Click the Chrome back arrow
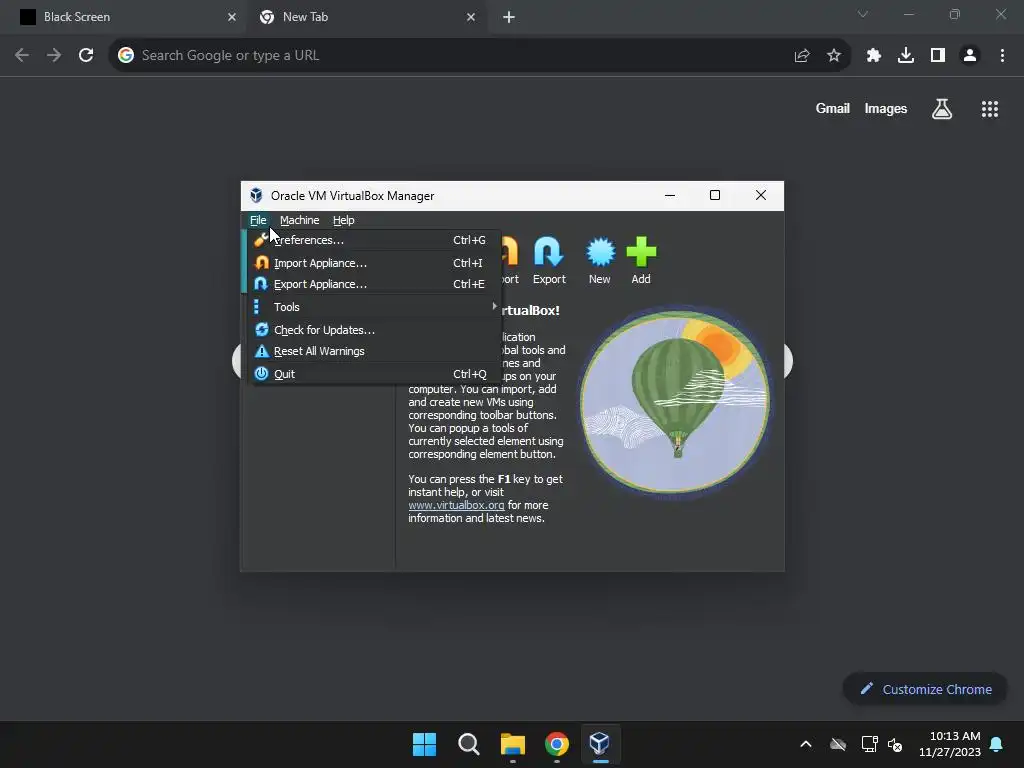This screenshot has width=1024, height=768. [22, 56]
